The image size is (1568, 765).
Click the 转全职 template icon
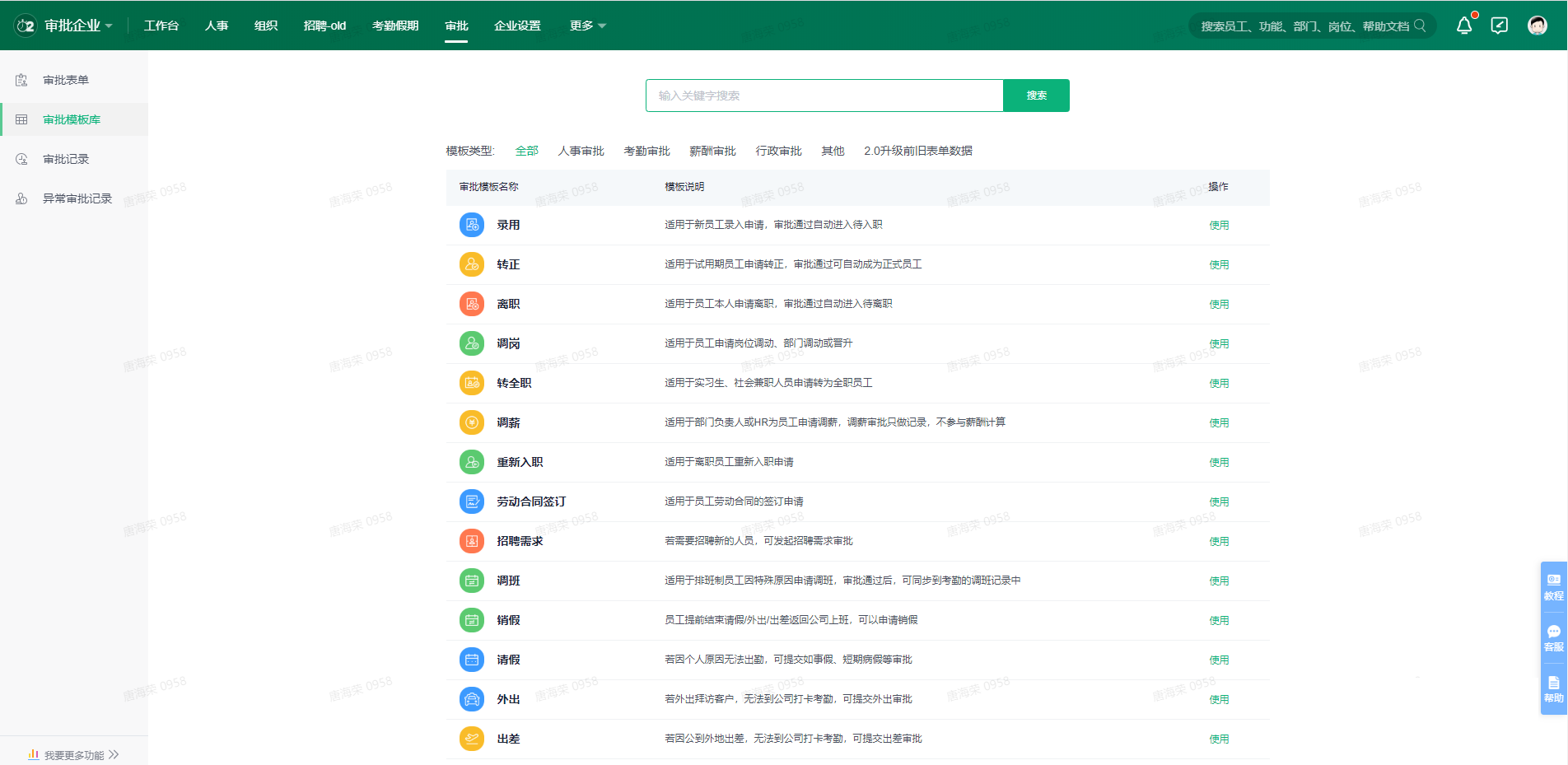point(472,383)
